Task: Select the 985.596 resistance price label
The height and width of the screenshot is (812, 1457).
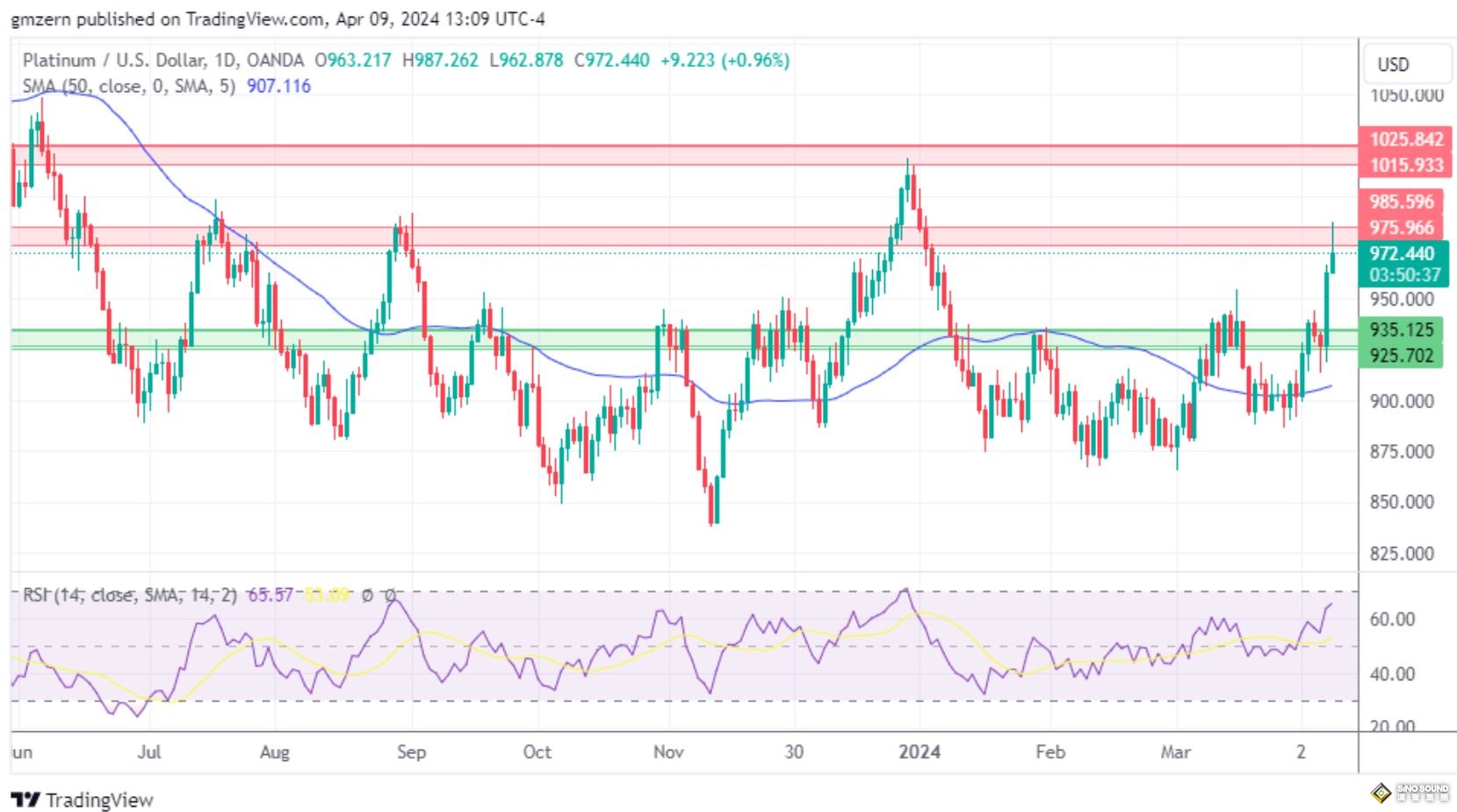Action: point(1401,202)
